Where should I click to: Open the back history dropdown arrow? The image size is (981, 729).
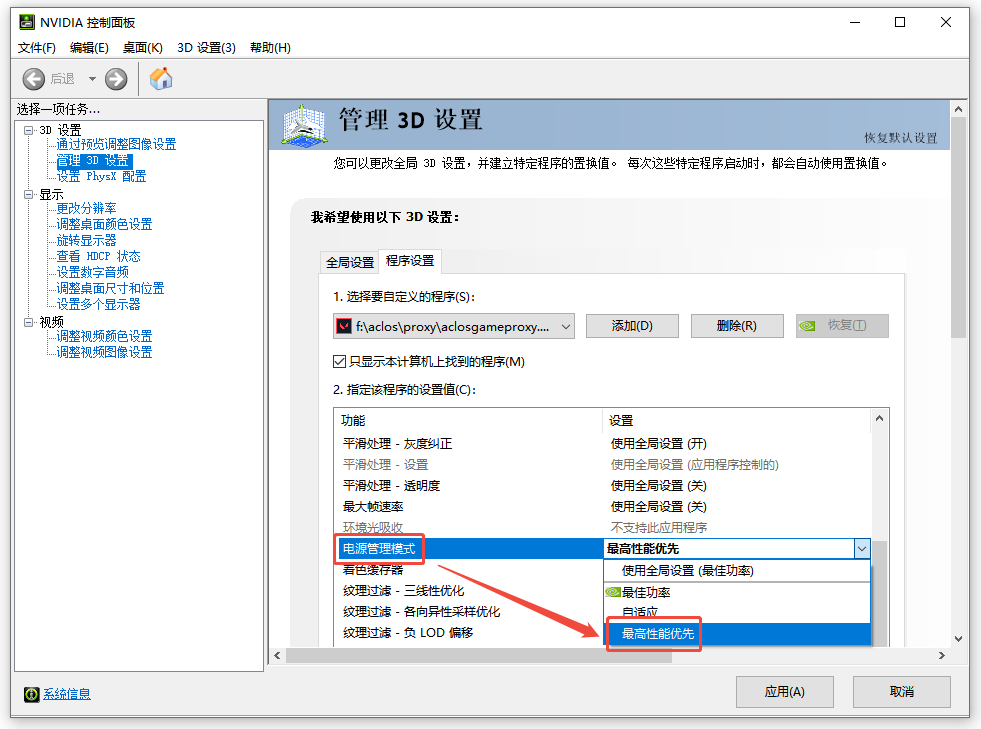click(x=92, y=79)
